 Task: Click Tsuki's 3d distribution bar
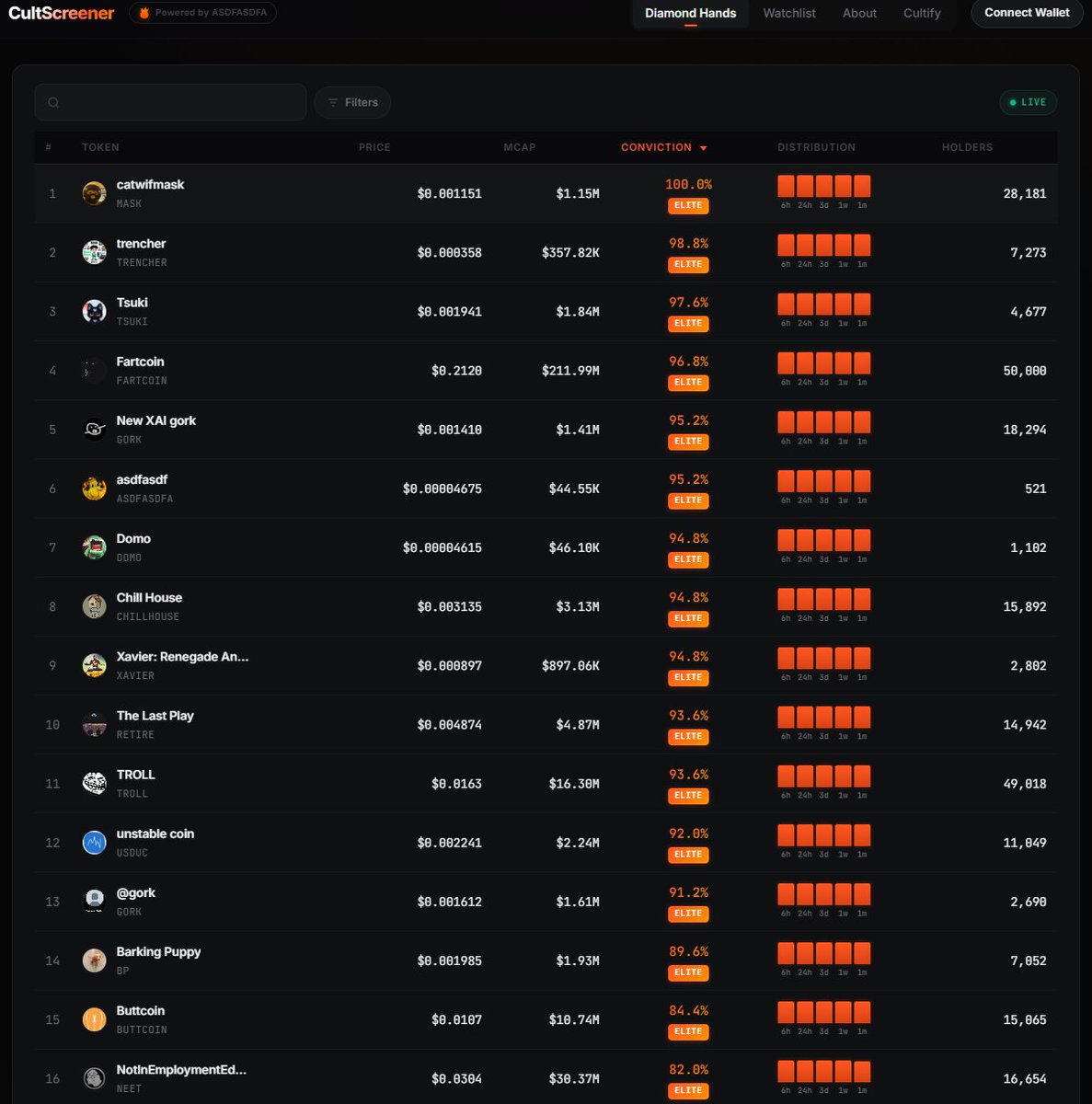(x=823, y=304)
